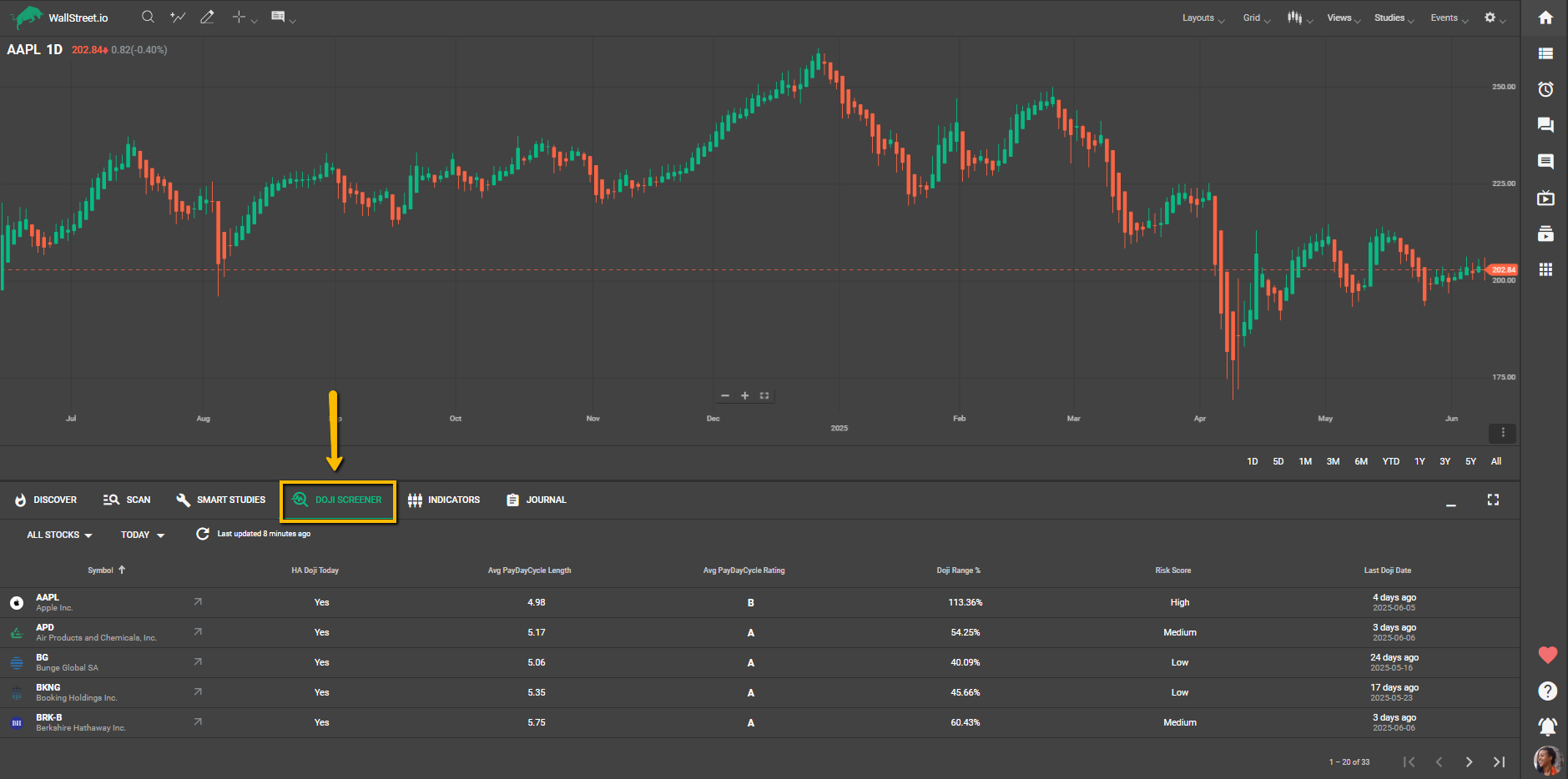
Task: Expand the Layouts dropdown
Action: (1203, 18)
